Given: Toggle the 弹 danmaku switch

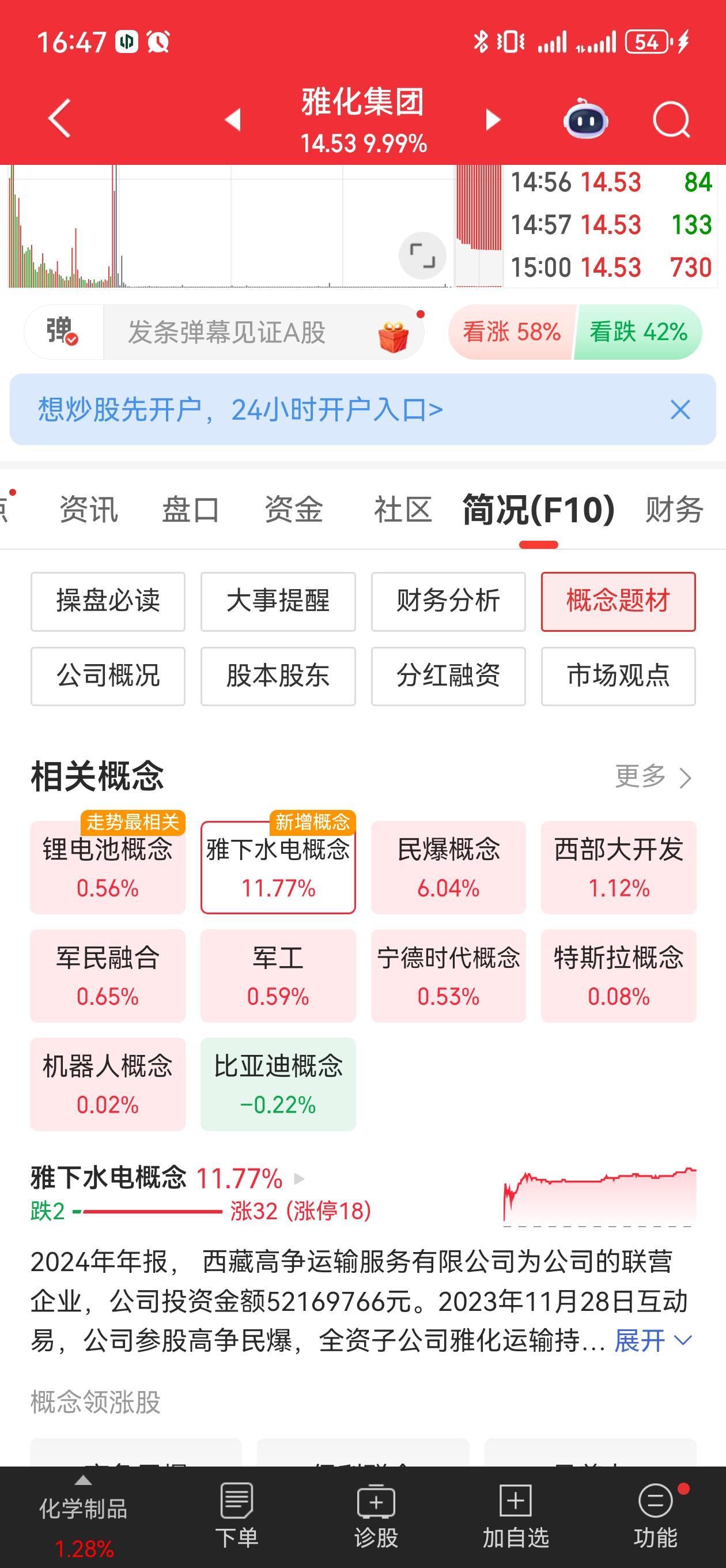Looking at the screenshot, I should pyautogui.click(x=63, y=333).
